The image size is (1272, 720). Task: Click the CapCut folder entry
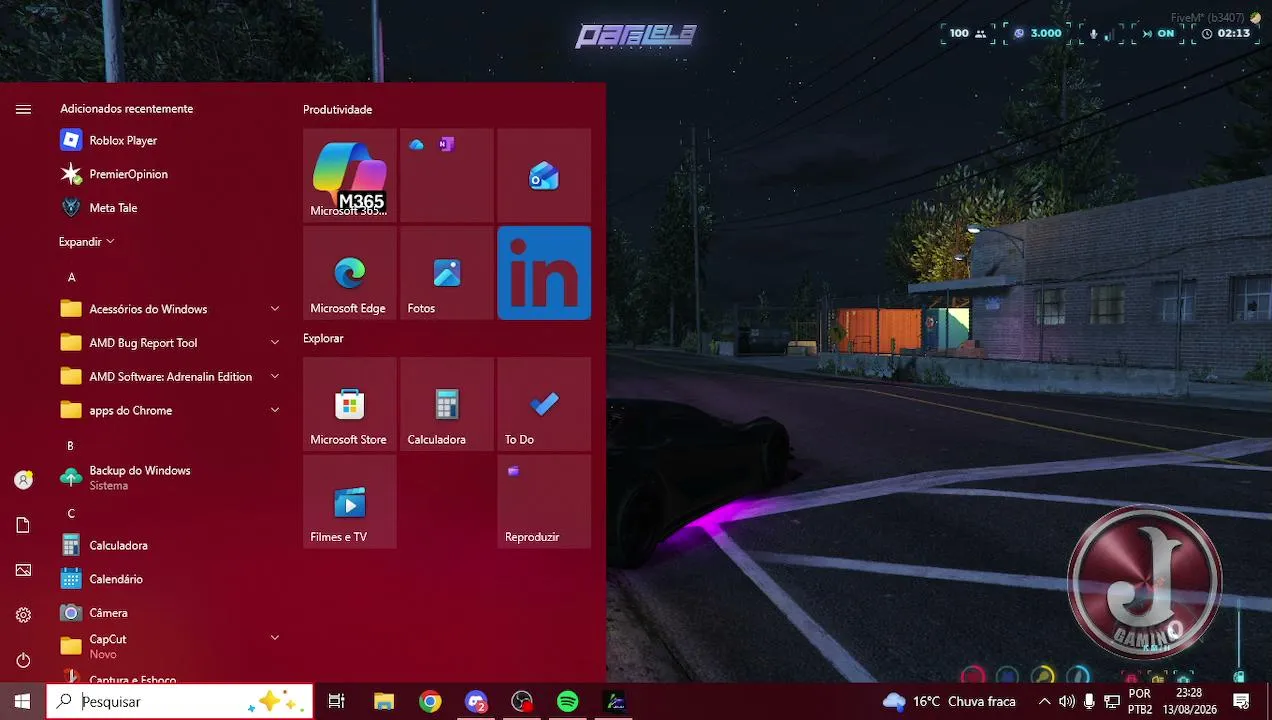pyautogui.click(x=170, y=646)
